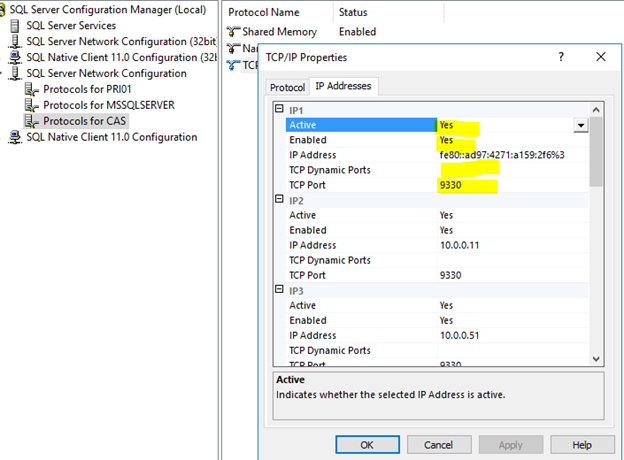
Task: Select the IP2 Active row
Action: (x=437, y=215)
